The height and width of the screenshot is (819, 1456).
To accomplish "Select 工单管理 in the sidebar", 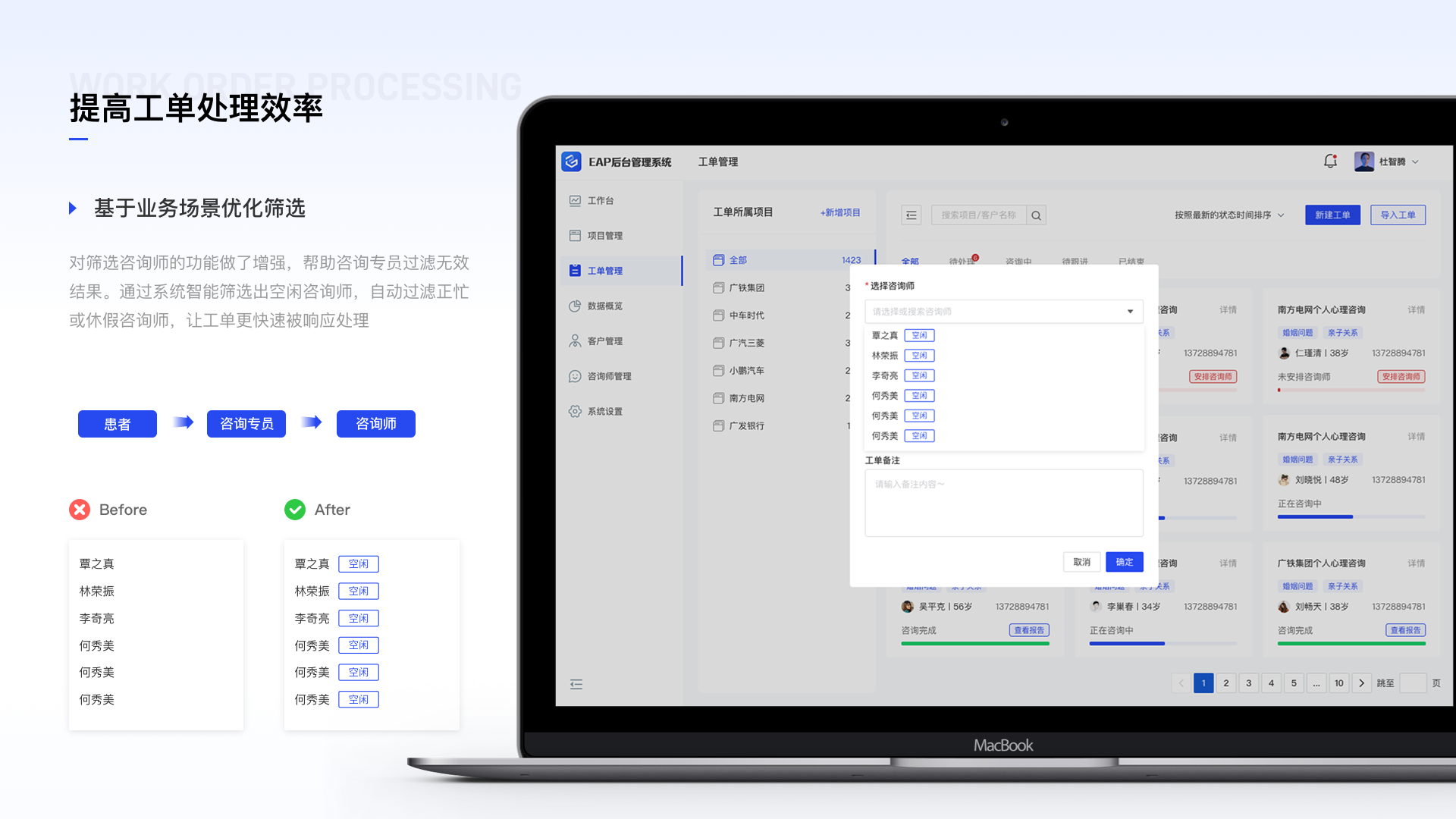I will (x=621, y=271).
